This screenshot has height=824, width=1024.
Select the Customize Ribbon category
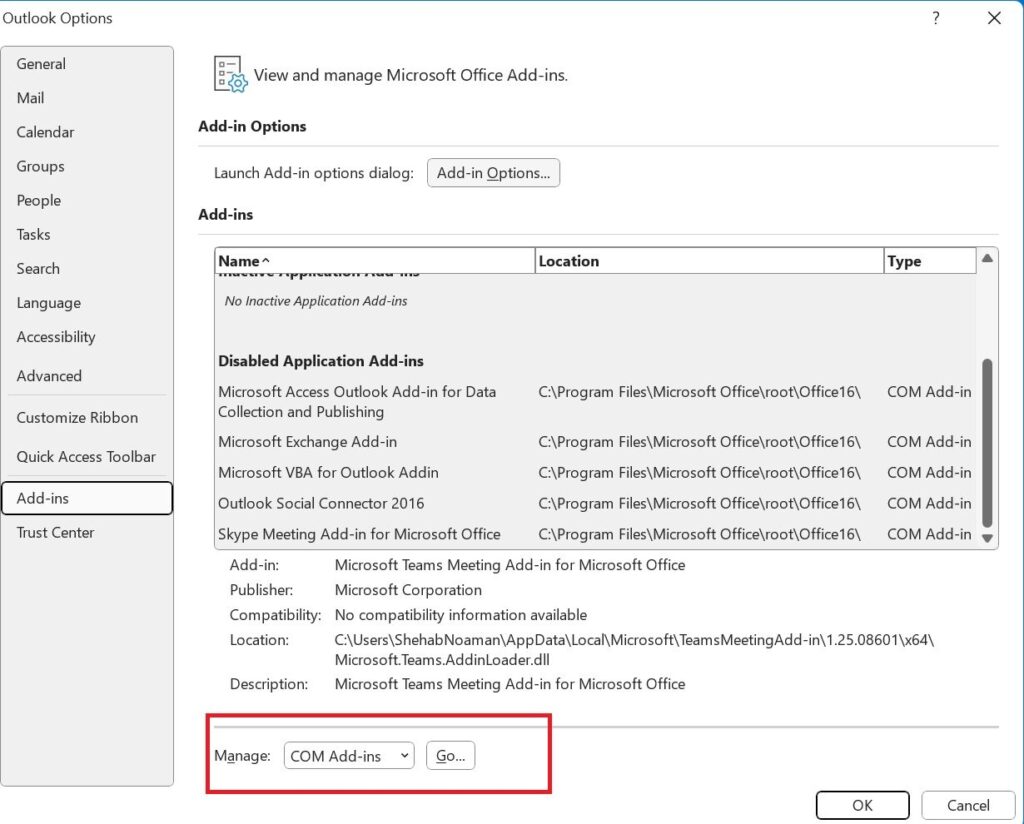click(x=77, y=418)
